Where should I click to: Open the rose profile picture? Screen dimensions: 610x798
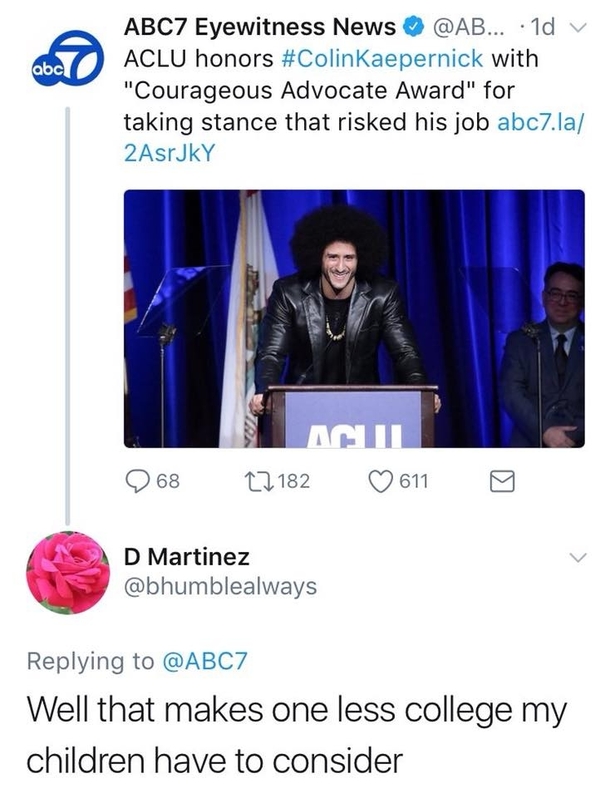click(67, 572)
